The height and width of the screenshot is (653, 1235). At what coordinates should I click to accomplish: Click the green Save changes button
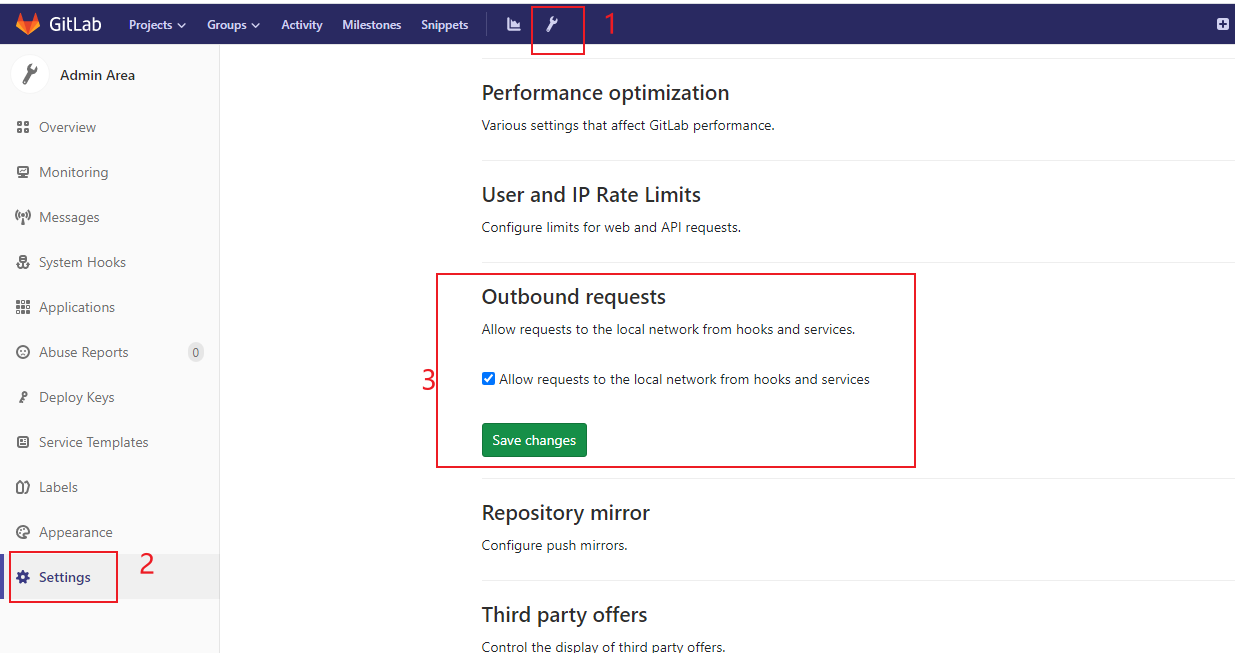tap(534, 440)
